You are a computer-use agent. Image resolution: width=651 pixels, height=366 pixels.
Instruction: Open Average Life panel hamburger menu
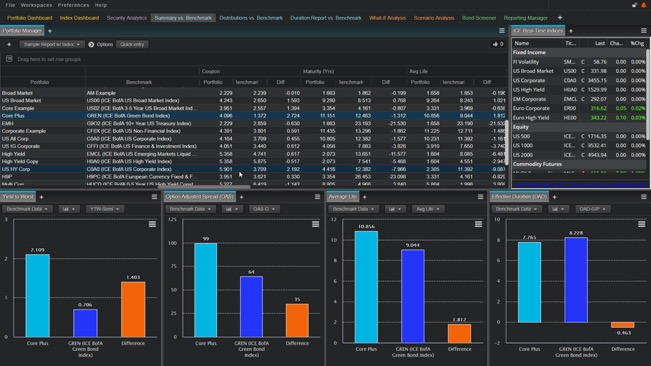point(480,197)
